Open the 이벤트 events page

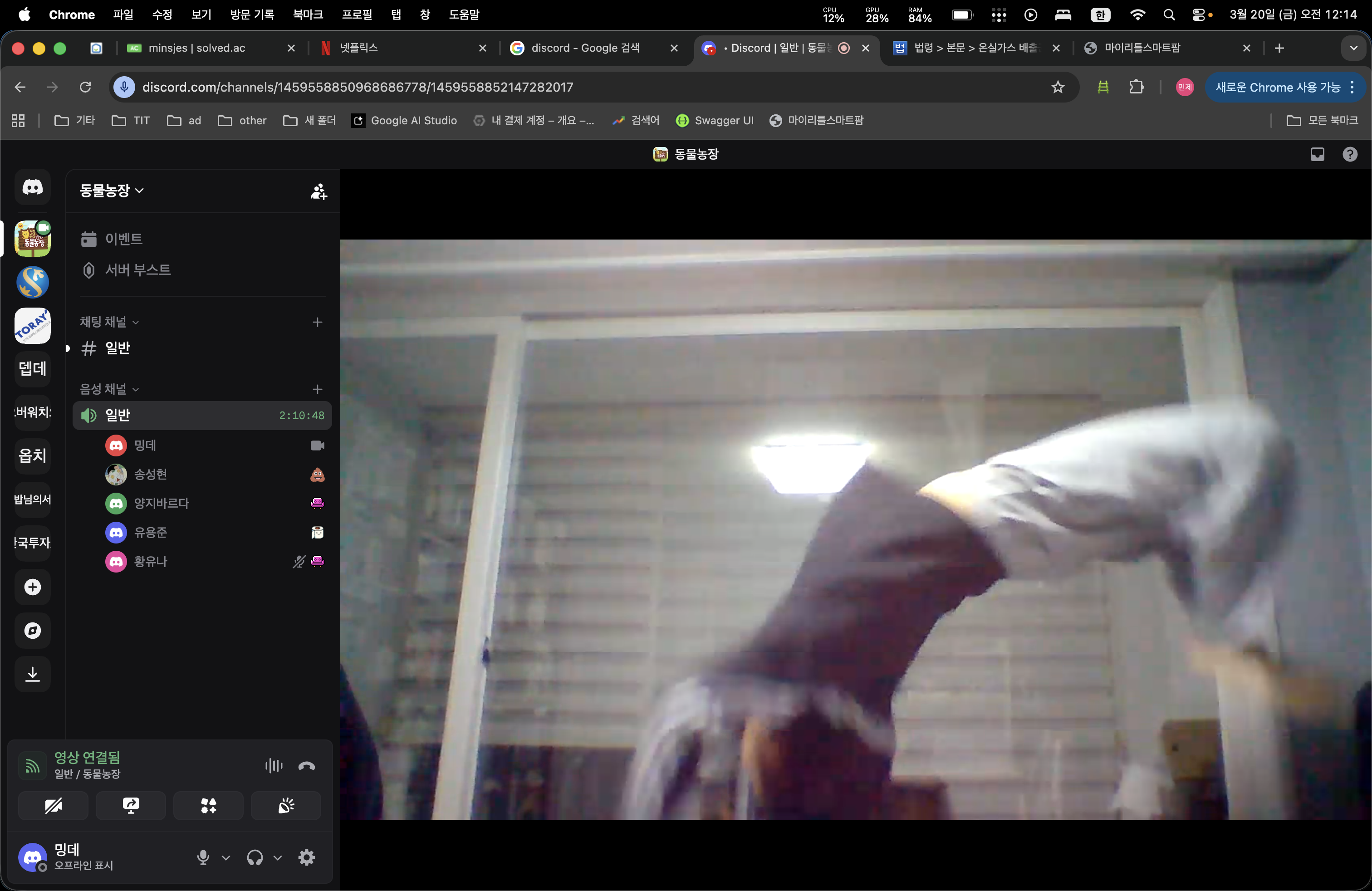(x=123, y=239)
